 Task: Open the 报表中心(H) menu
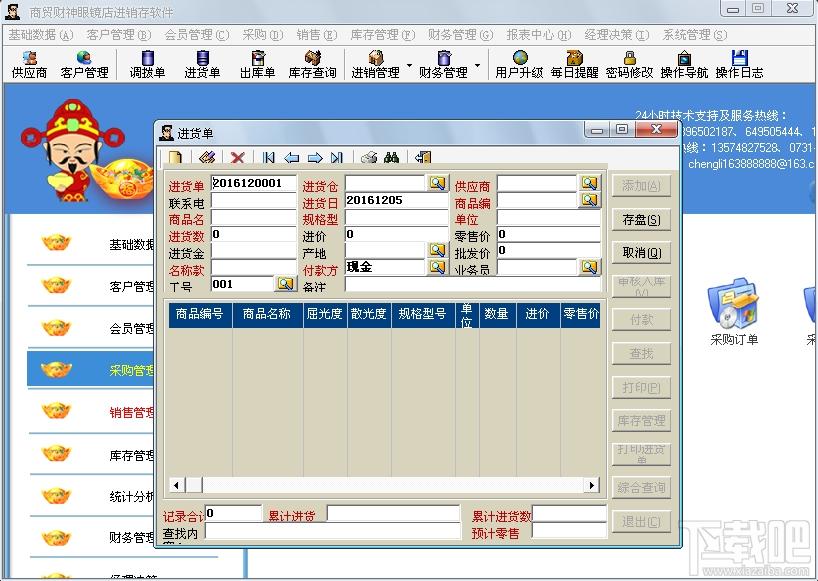tap(538, 35)
